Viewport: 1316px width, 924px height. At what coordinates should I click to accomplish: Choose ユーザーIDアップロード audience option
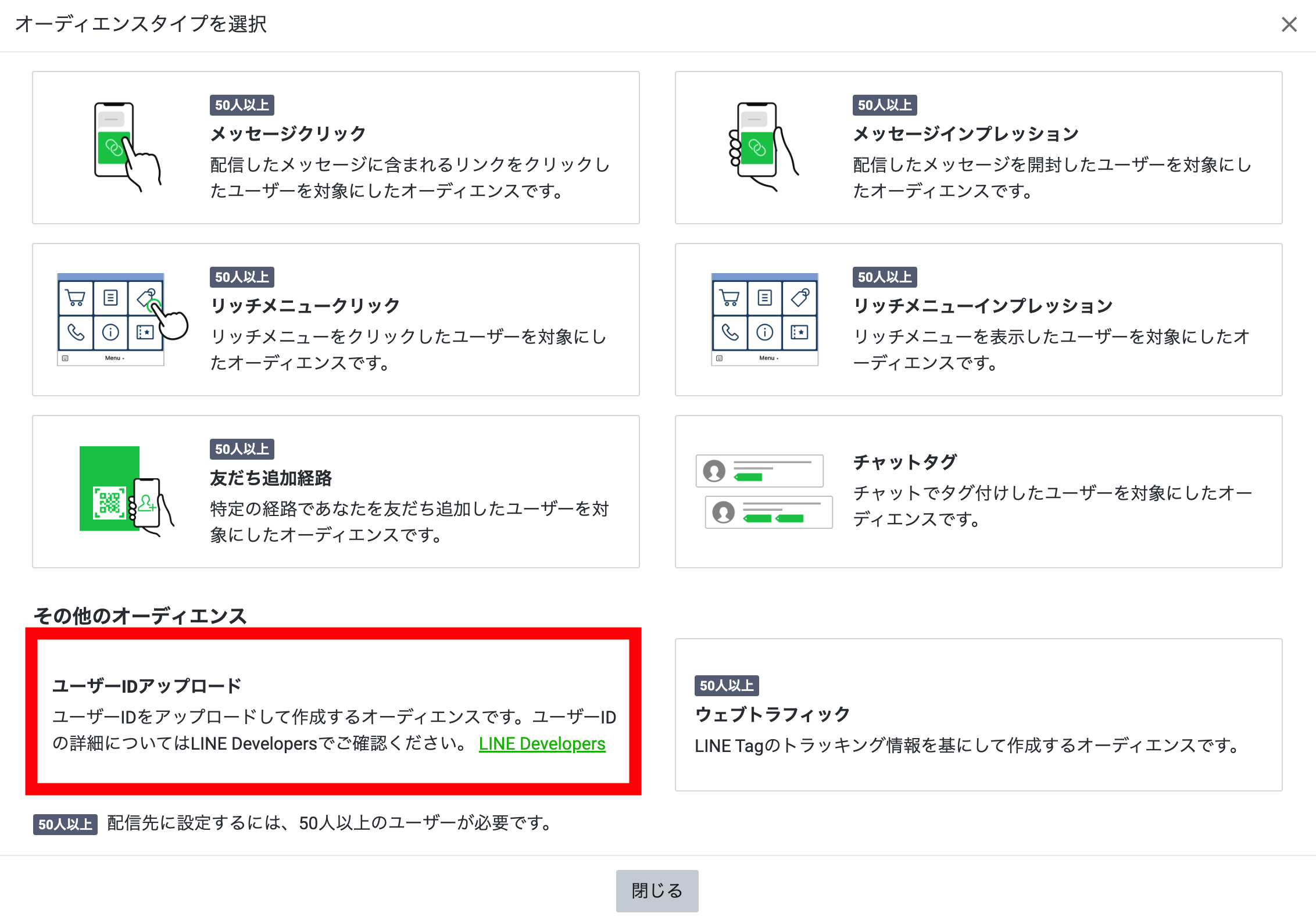pos(146,686)
